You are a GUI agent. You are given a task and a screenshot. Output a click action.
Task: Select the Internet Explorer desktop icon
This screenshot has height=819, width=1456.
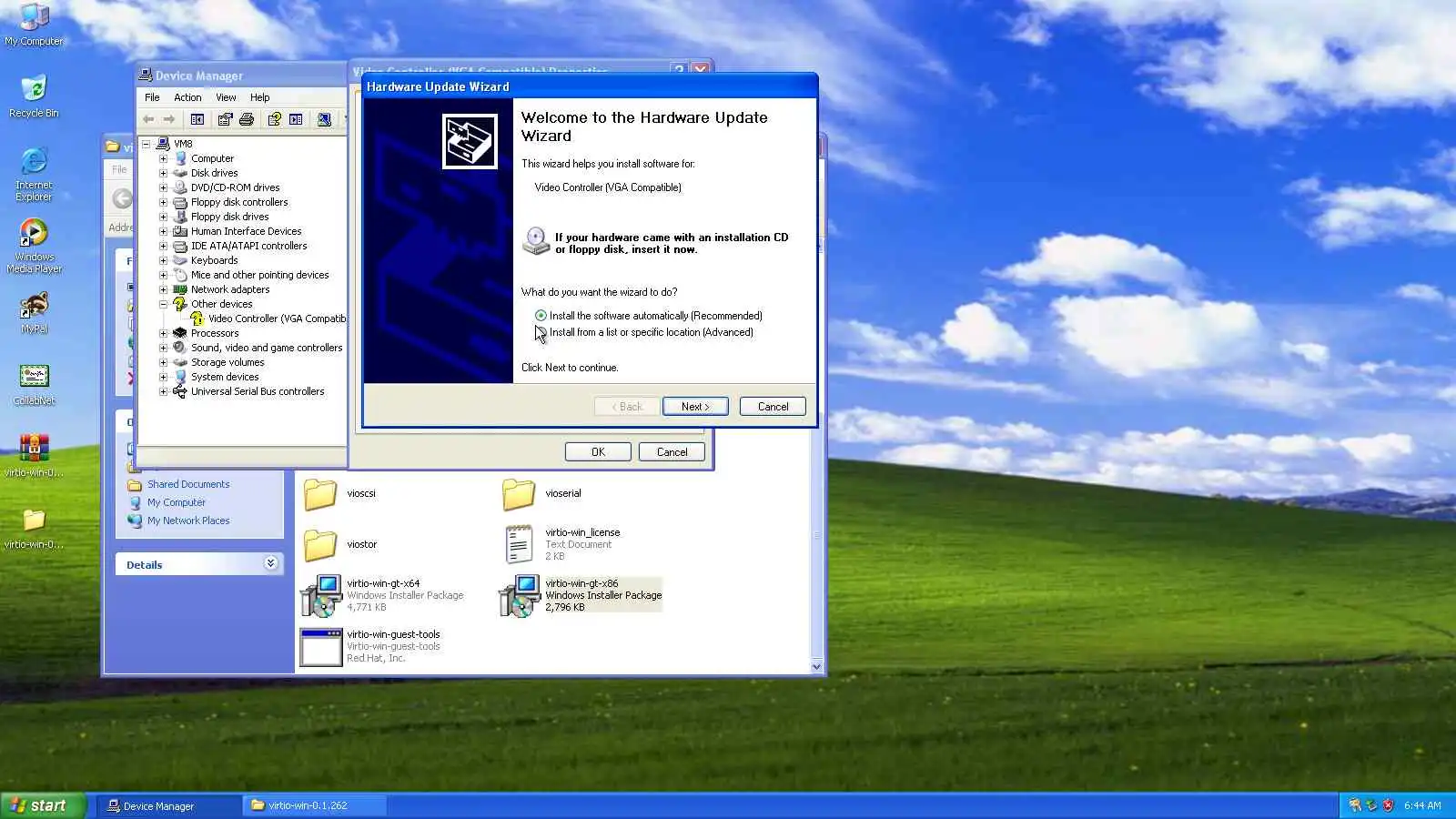34,174
